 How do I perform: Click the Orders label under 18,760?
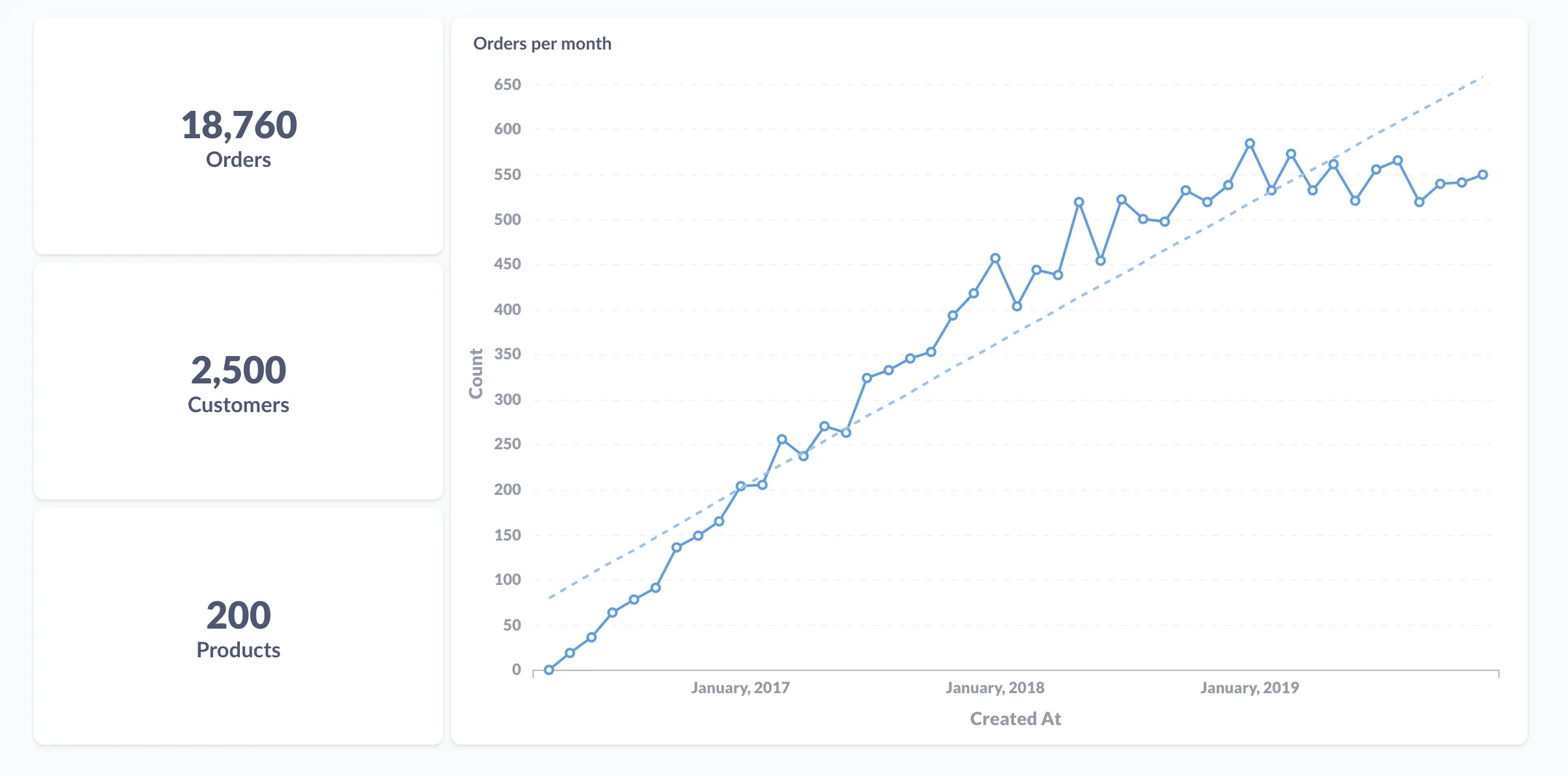click(239, 159)
